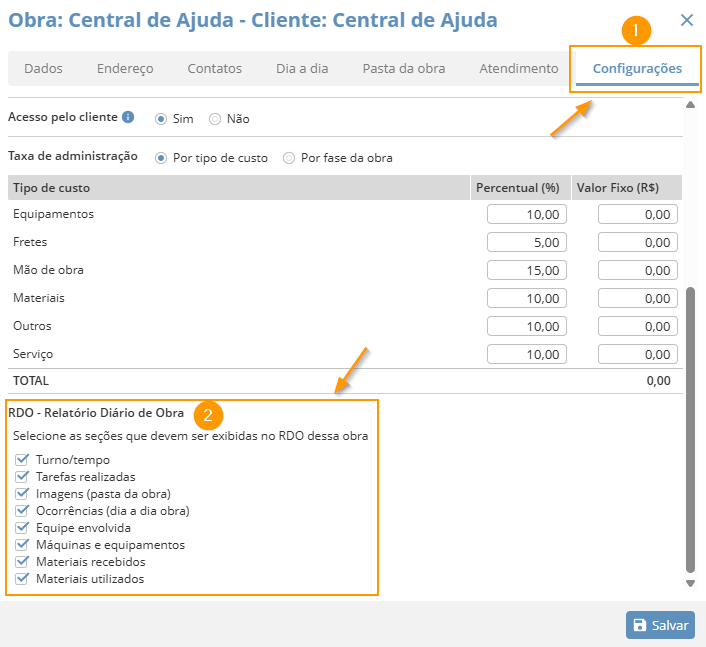Click Mão de obra valor fixo field
This screenshot has height=647, width=706.
click(x=638, y=270)
